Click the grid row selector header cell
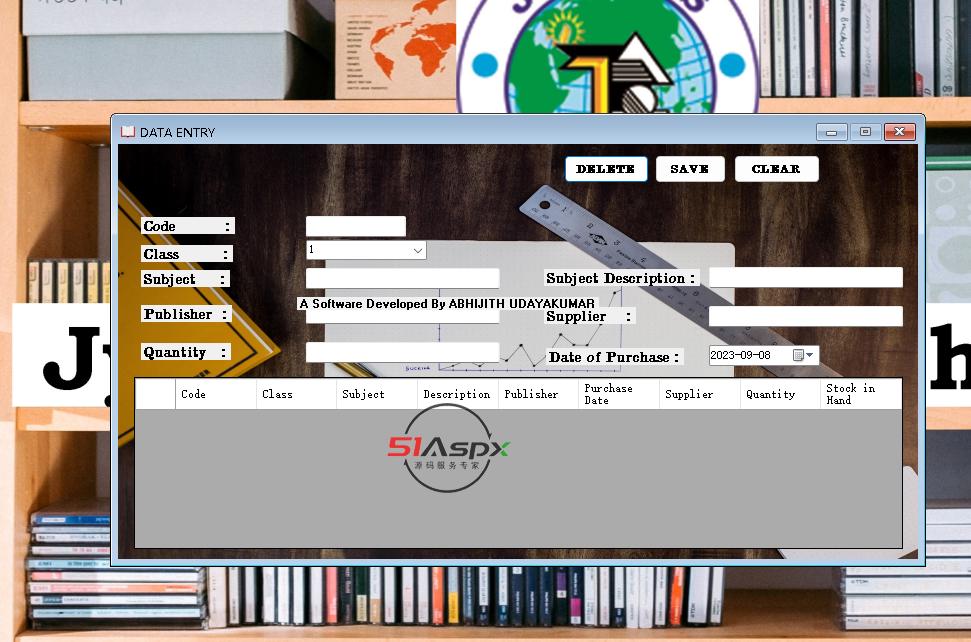This screenshot has height=642, width=971. tap(155, 394)
